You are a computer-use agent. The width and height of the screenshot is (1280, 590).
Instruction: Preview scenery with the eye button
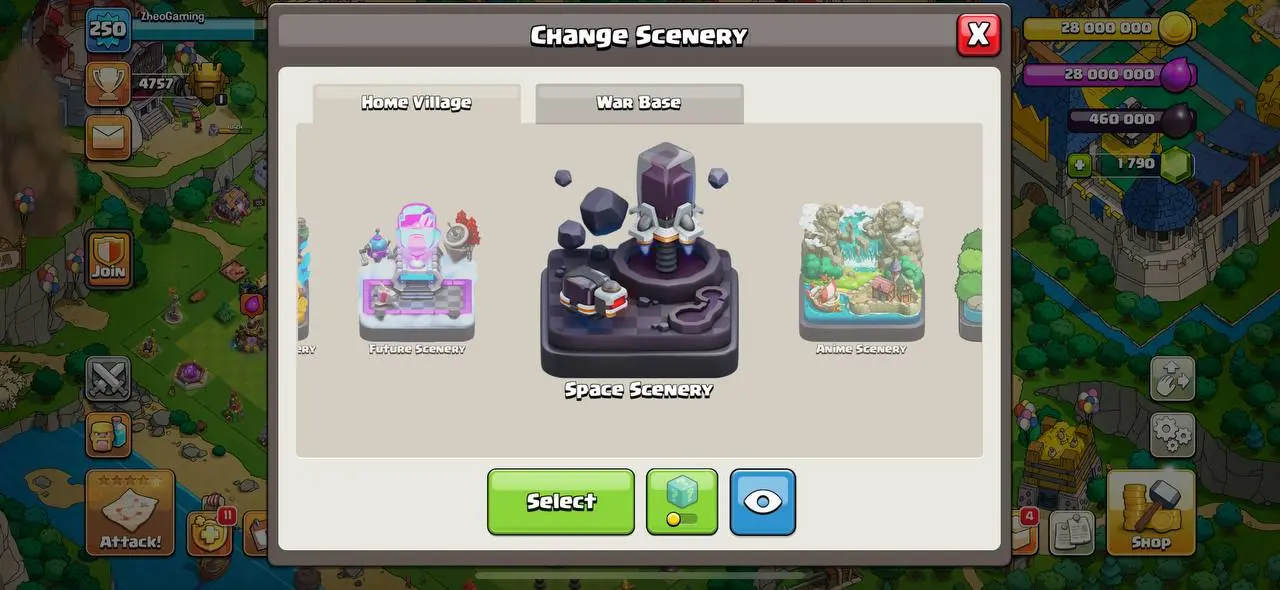763,501
